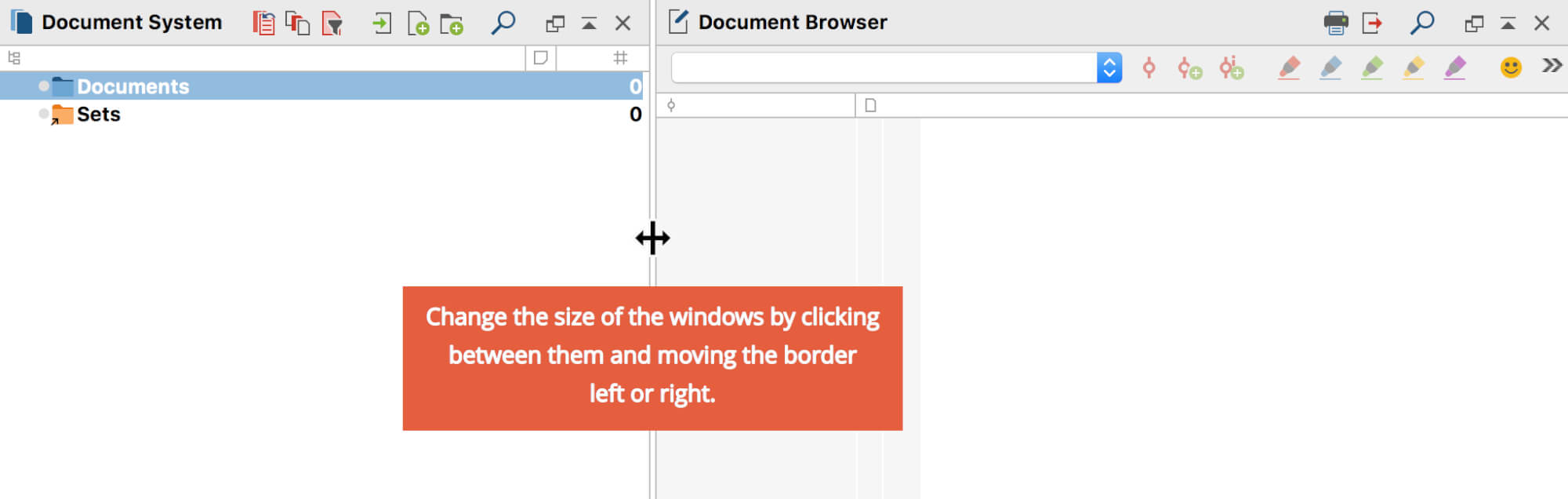Code highlighted segment with selected code icon
1568x499 pixels.
(x=1149, y=67)
